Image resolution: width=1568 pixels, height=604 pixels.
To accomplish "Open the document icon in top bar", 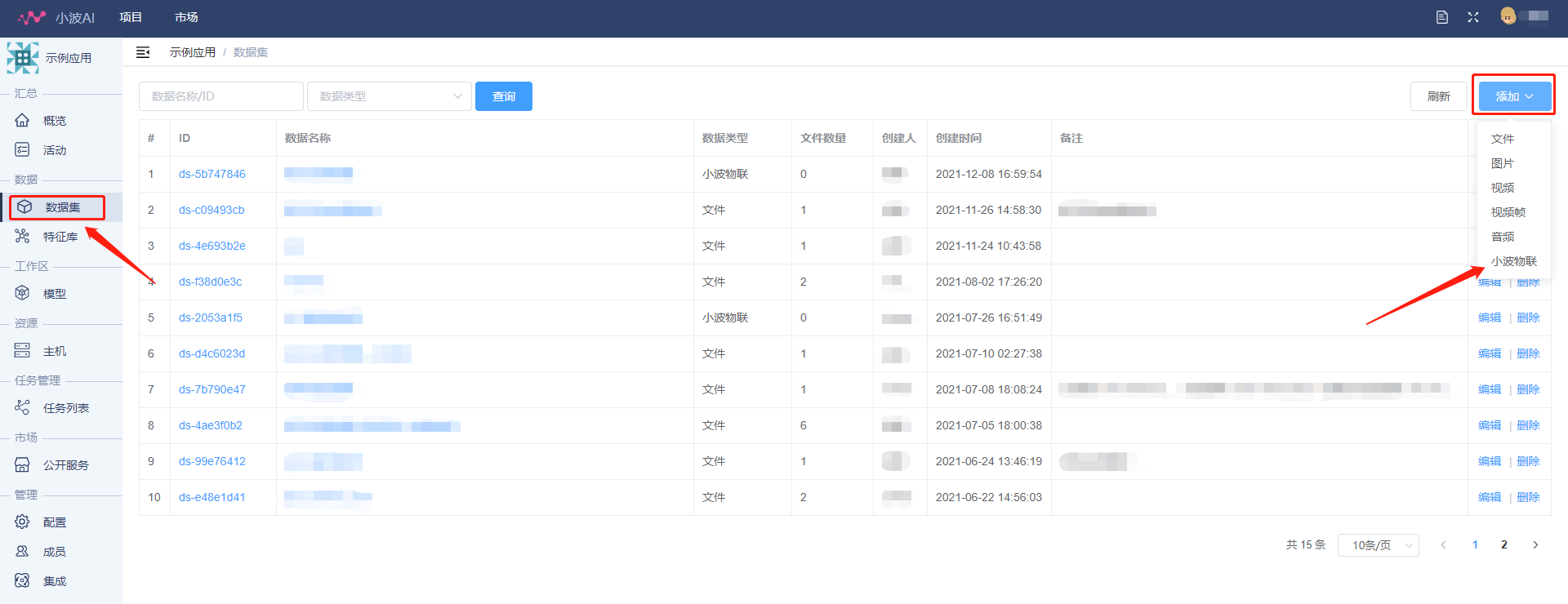I will [x=1442, y=17].
